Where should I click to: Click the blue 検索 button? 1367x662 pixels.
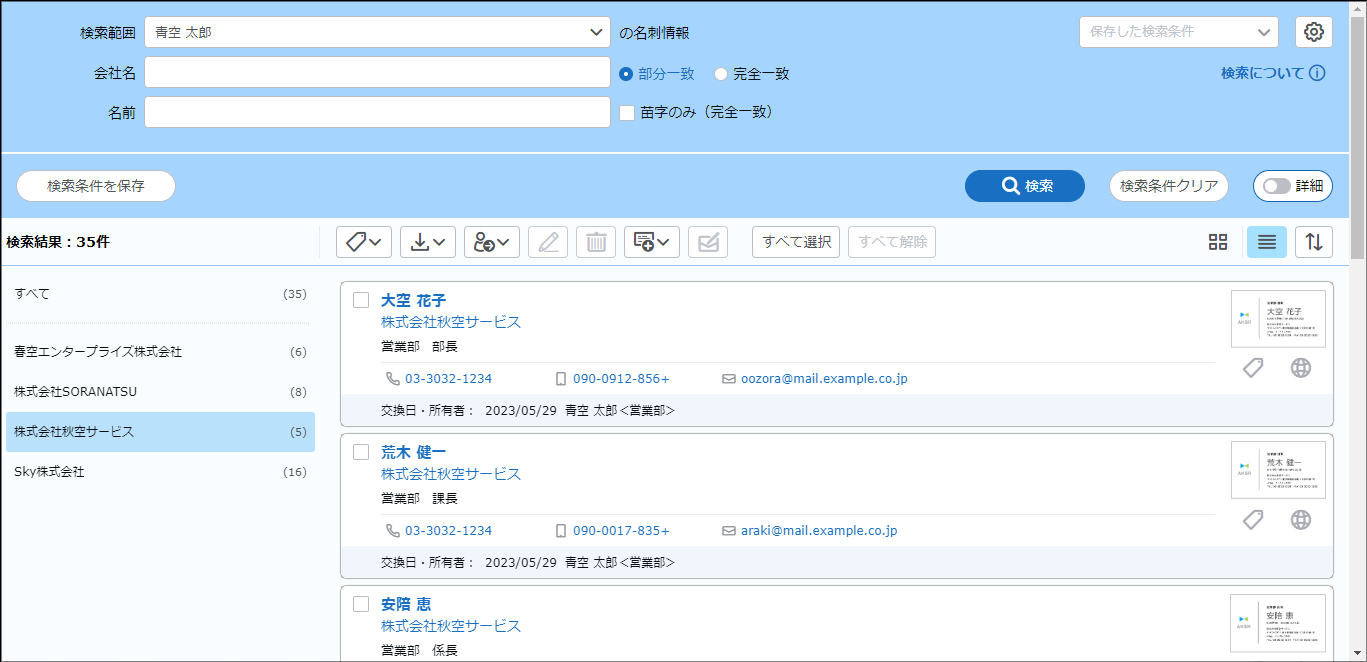[x=1024, y=186]
